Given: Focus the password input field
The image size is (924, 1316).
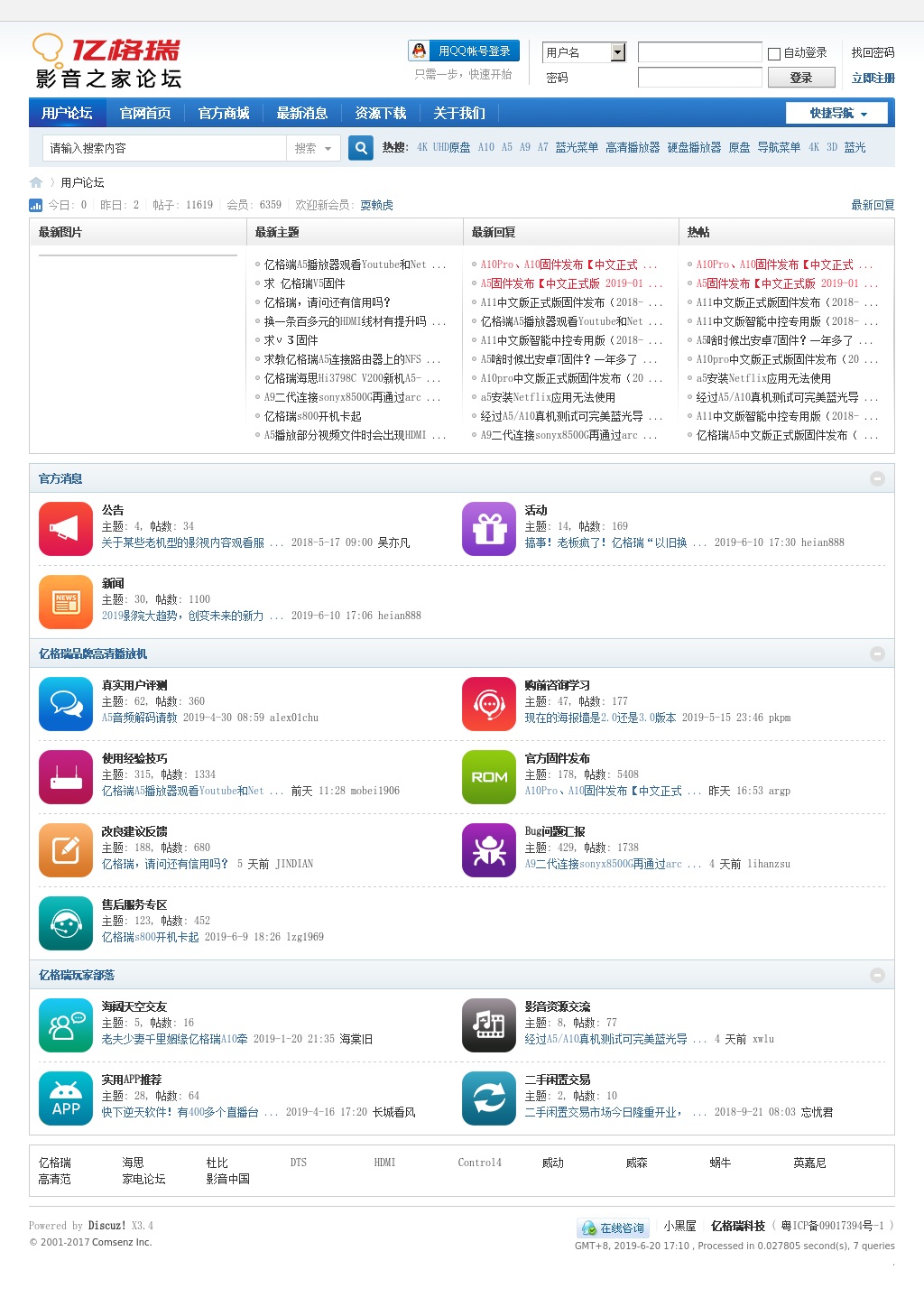Looking at the screenshot, I should [700, 78].
